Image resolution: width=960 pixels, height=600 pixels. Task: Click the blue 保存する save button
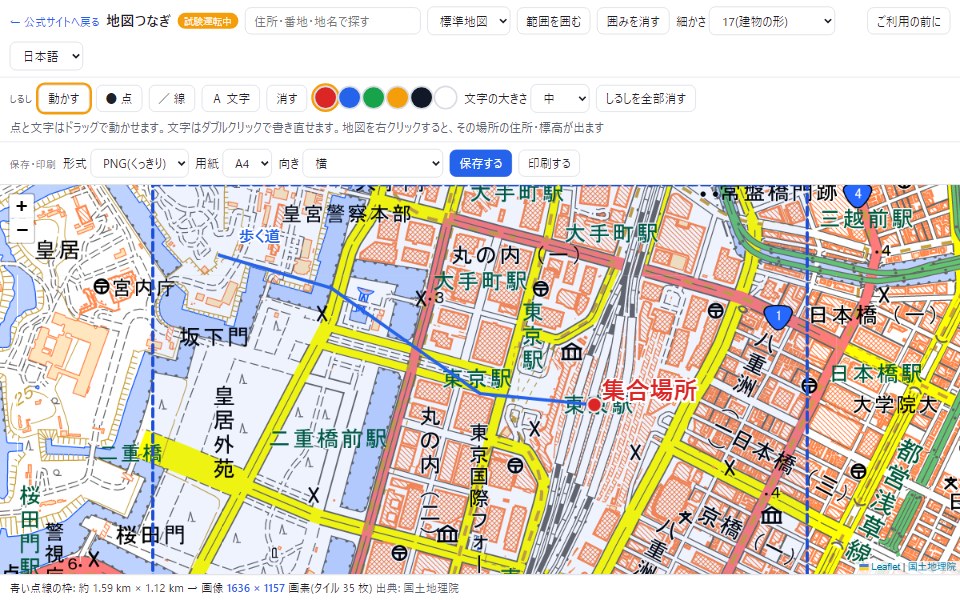tap(481, 163)
